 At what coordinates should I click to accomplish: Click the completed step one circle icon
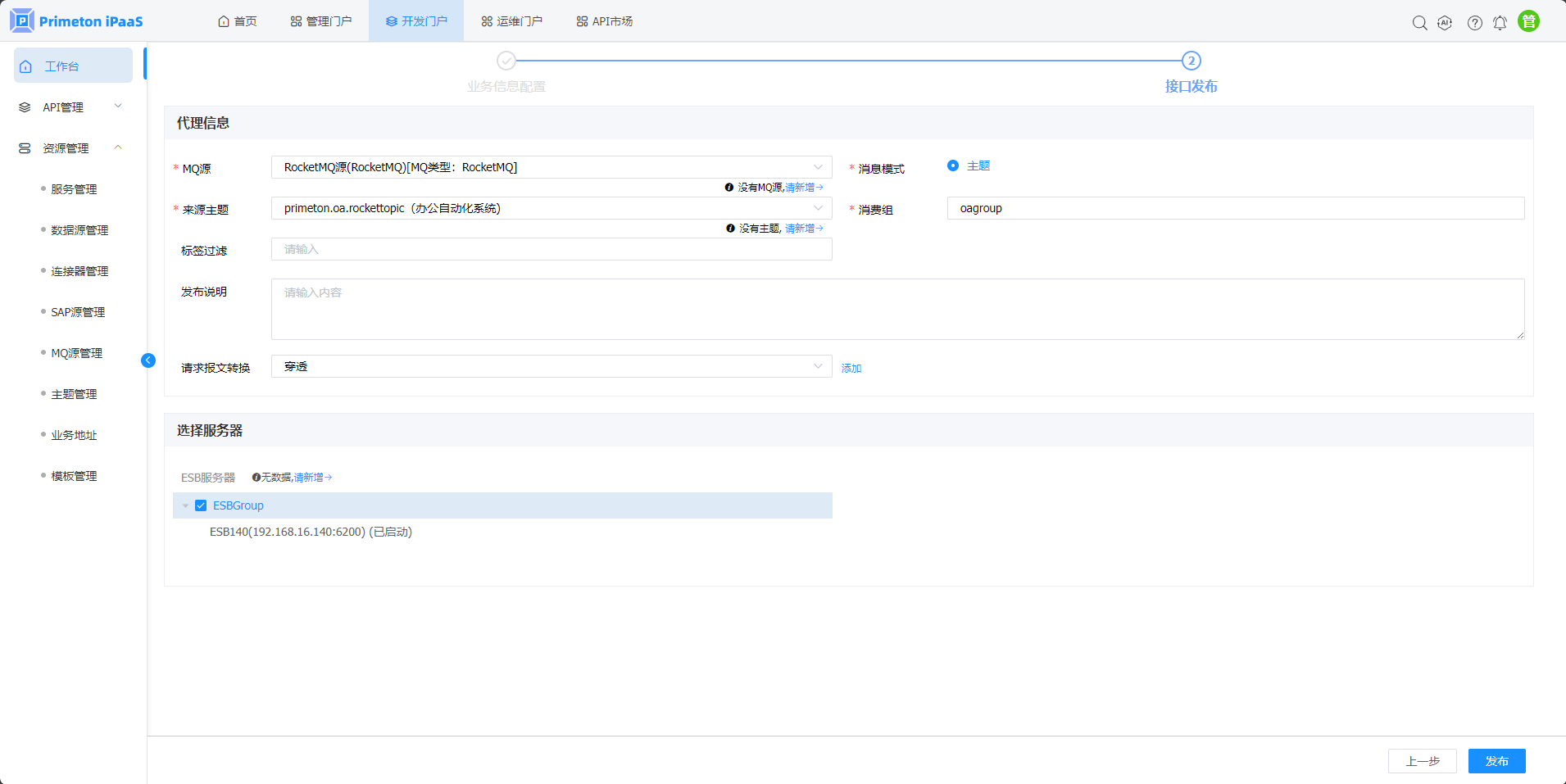(x=506, y=61)
